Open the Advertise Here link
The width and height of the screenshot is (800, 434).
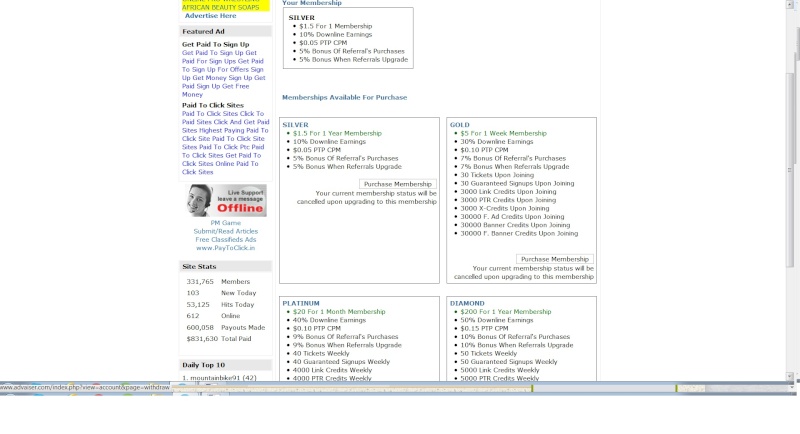(210, 16)
